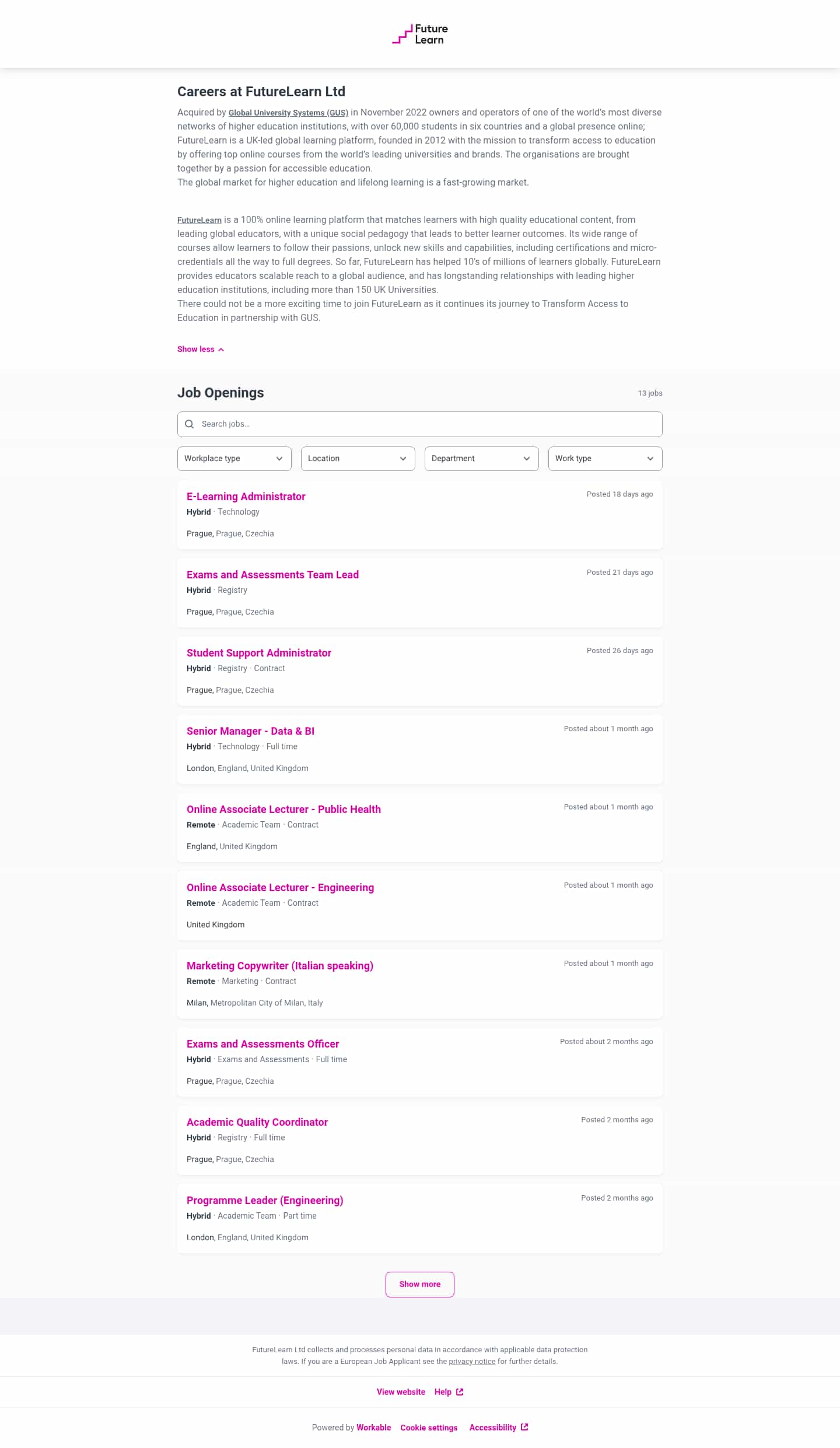Click the FutureLearn logo
840x1448 pixels.
(420, 34)
